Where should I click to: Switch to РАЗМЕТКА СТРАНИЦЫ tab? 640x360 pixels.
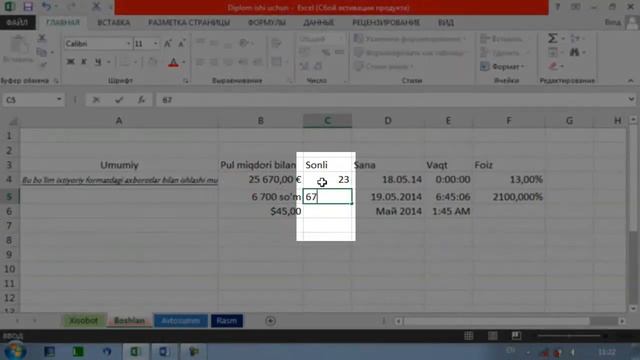pos(189,22)
